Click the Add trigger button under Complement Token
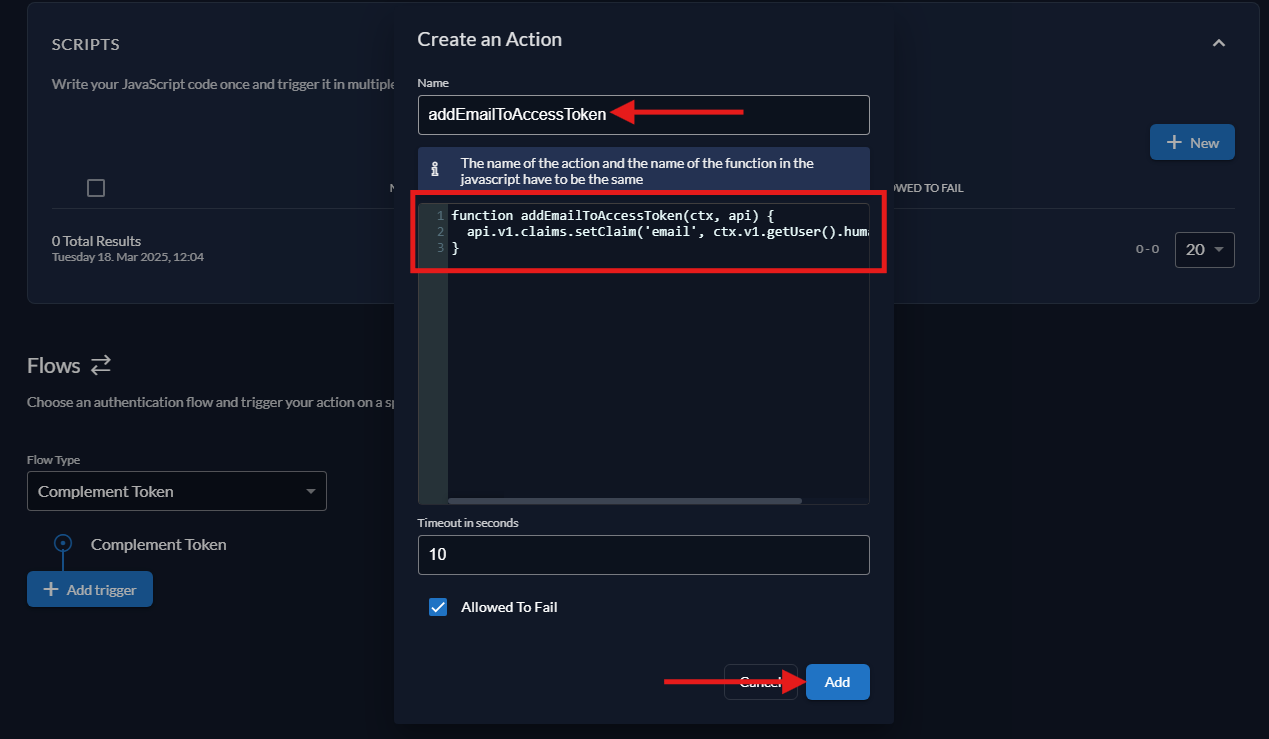The width and height of the screenshot is (1269, 739). coord(89,589)
